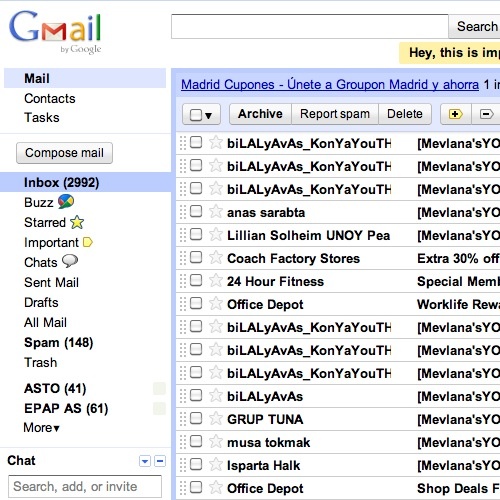This screenshot has height=500, width=500.
Task: Star the musa tokmak email
Action: (216, 442)
